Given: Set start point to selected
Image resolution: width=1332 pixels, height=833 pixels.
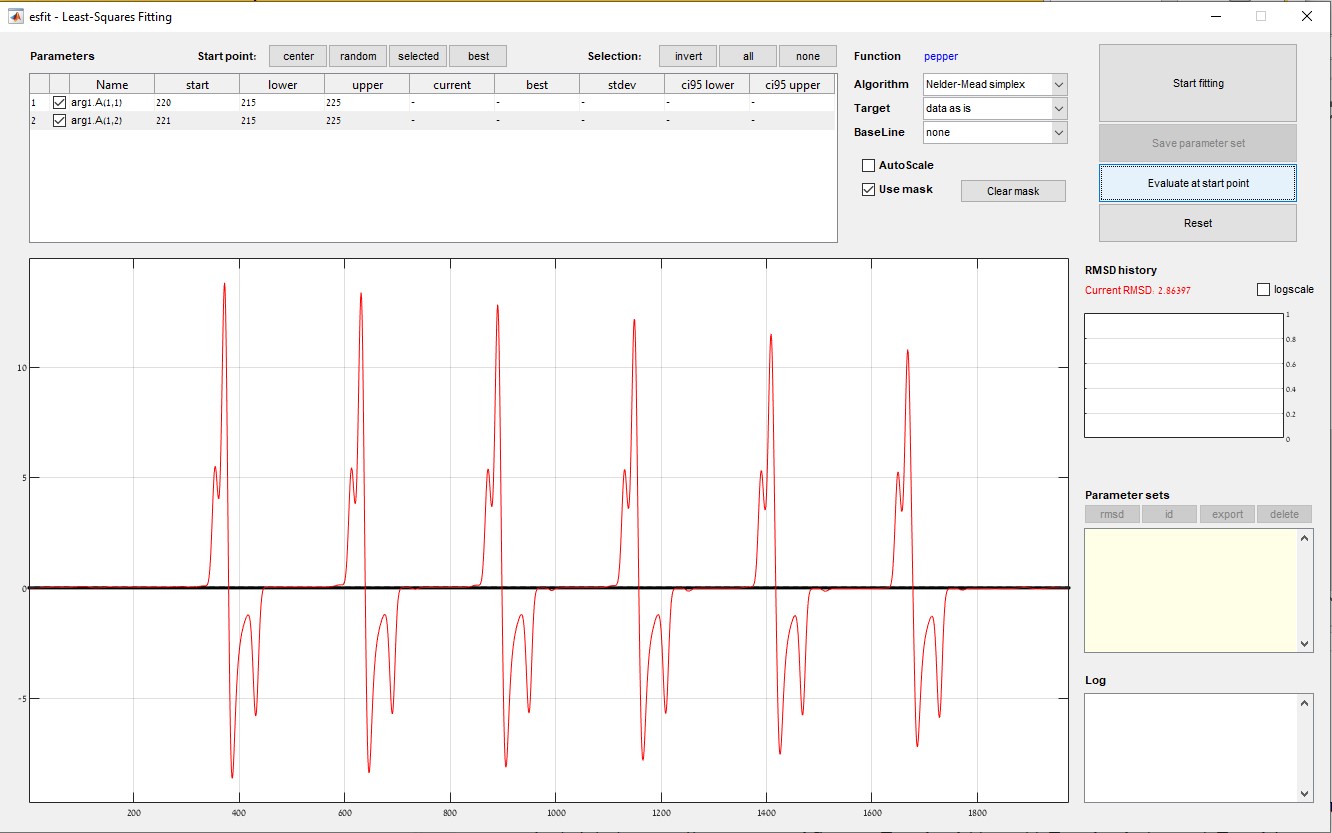Looking at the screenshot, I should point(418,56).
